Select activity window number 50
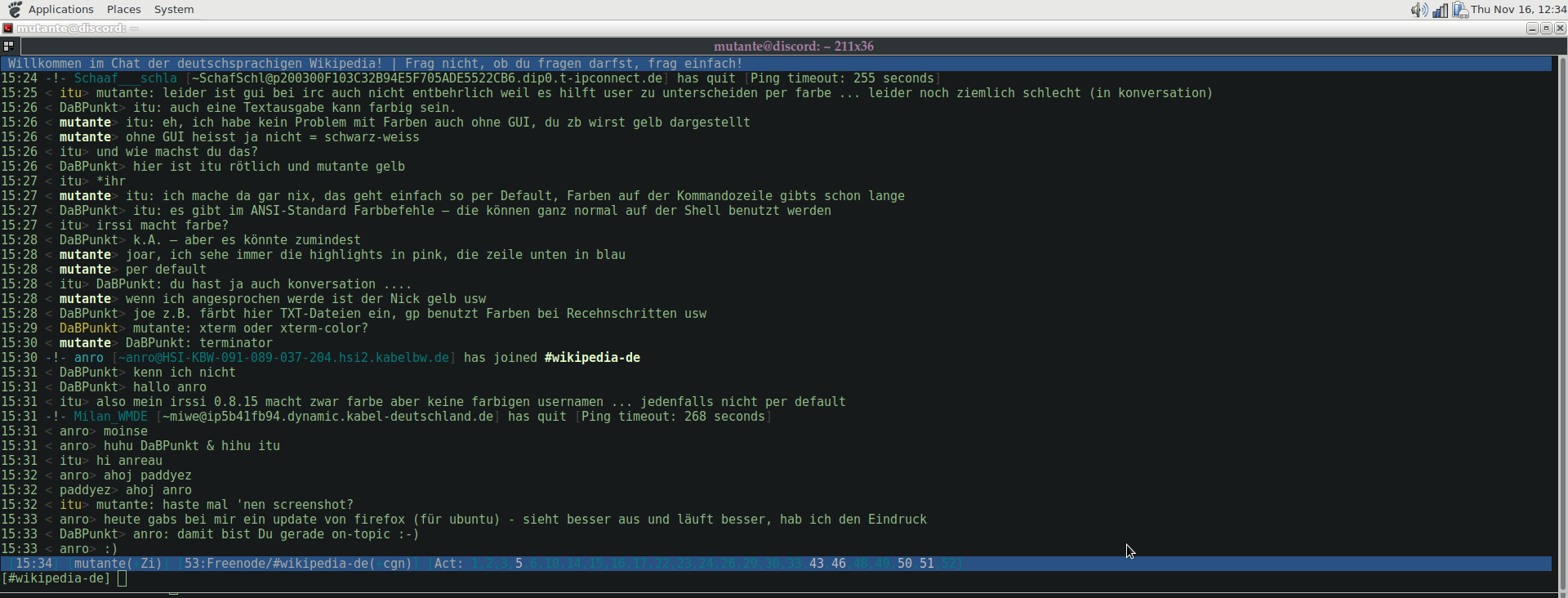 coord(905,564)
